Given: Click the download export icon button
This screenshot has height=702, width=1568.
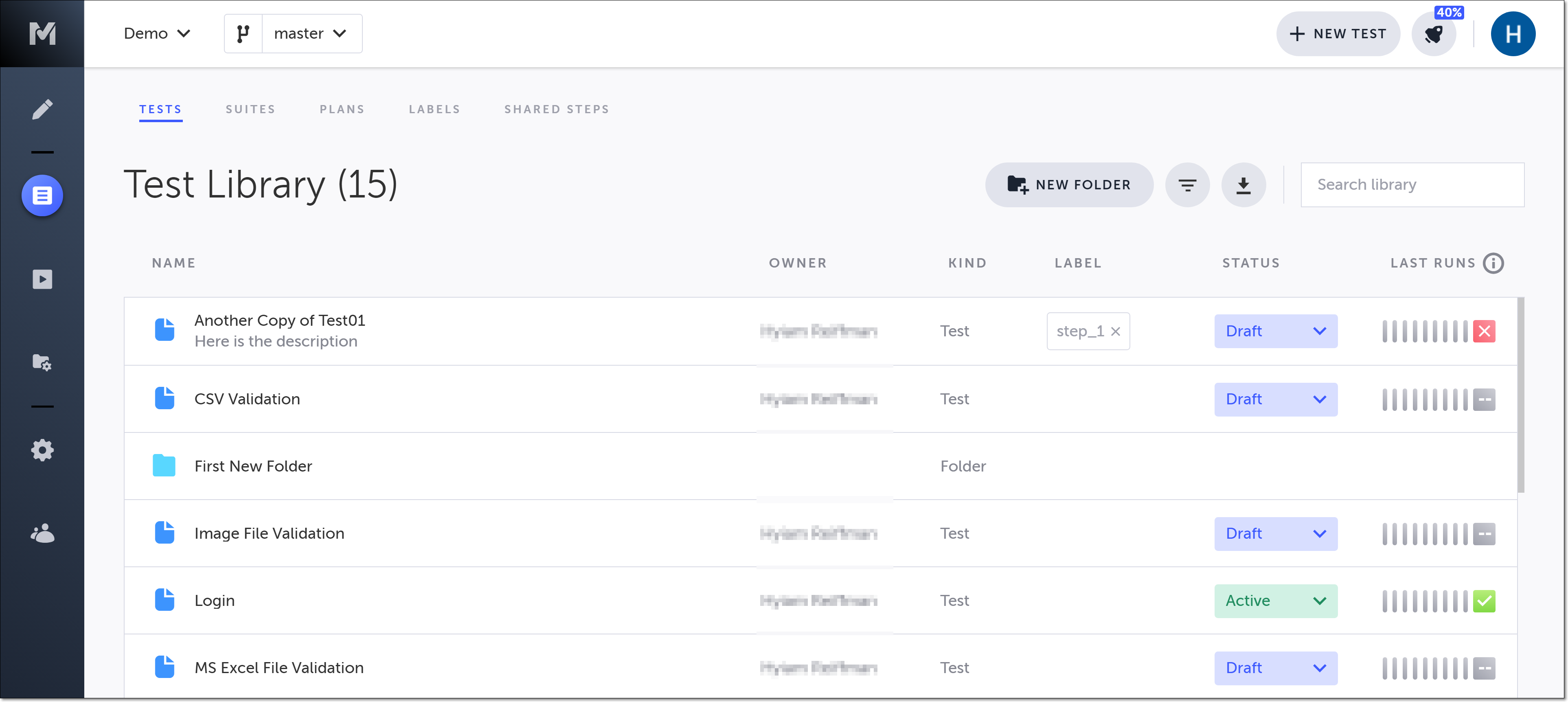Looking at the screenshot, I should [x=1243, y=185].
